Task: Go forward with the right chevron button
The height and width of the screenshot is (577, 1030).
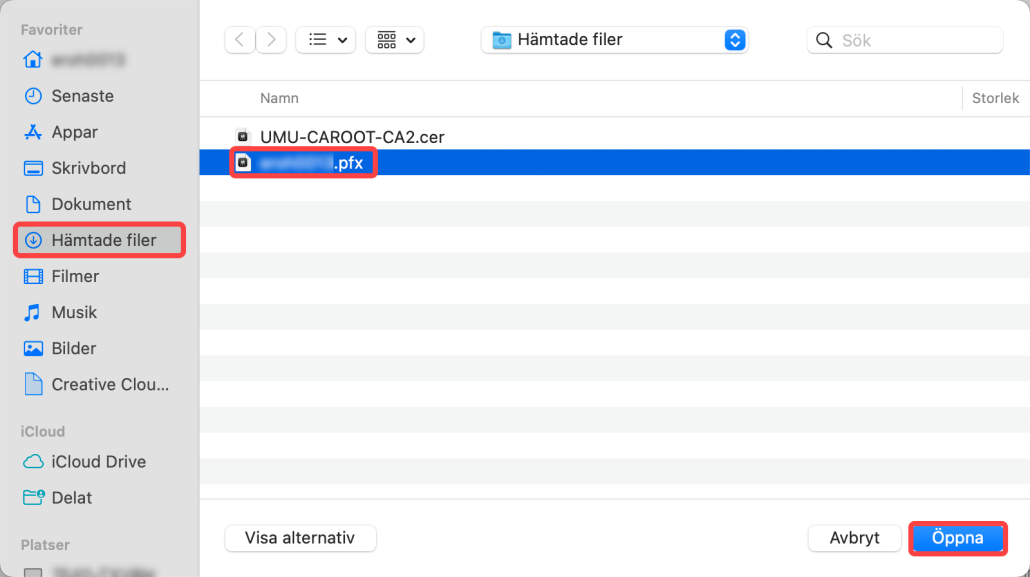Action: tap(271, 40)
